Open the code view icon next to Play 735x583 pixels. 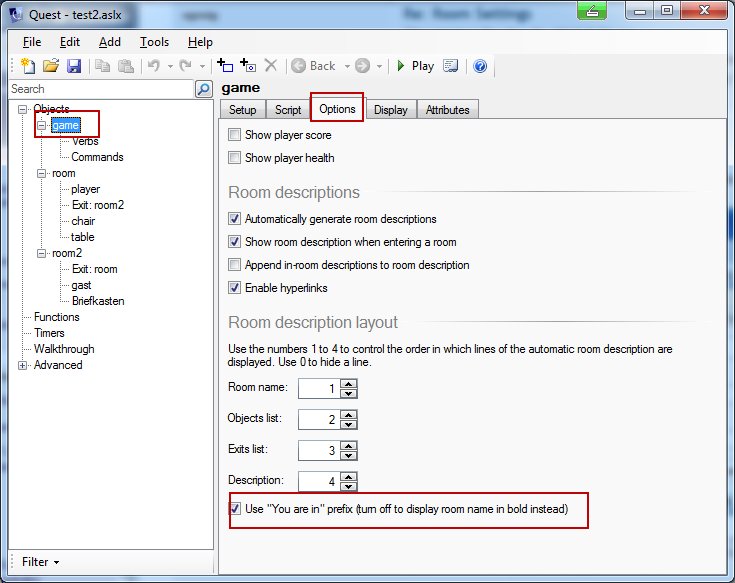[x=451, y=66]
